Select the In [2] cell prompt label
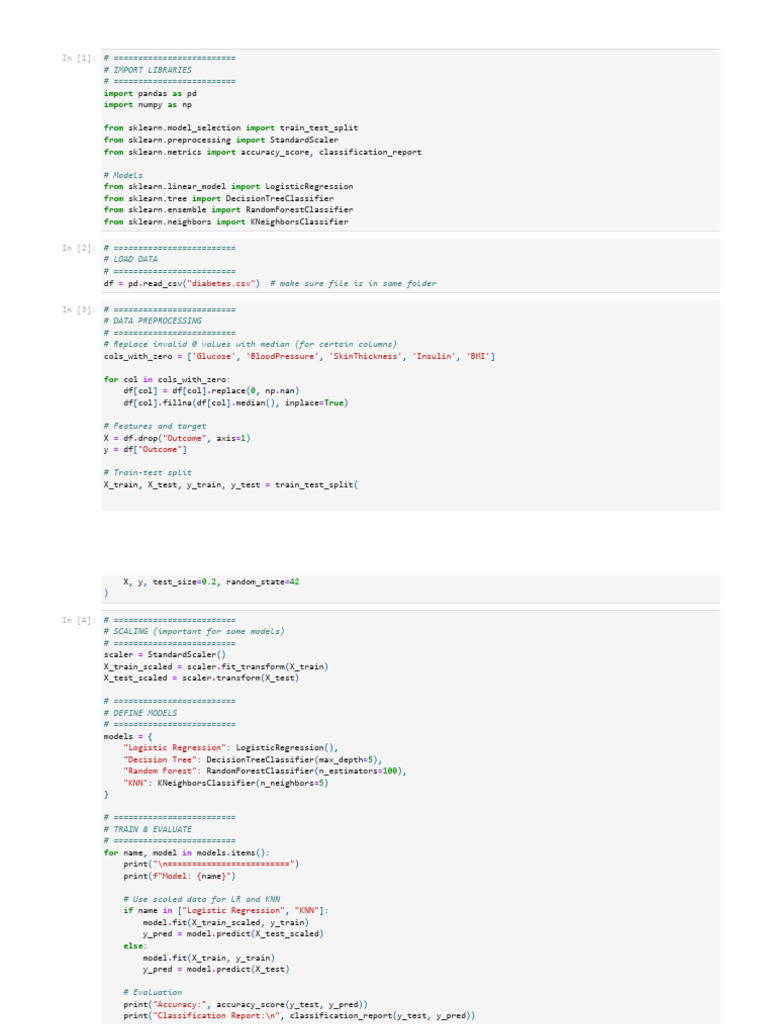This screenshot has width=768, height=1024. (78, 248)
